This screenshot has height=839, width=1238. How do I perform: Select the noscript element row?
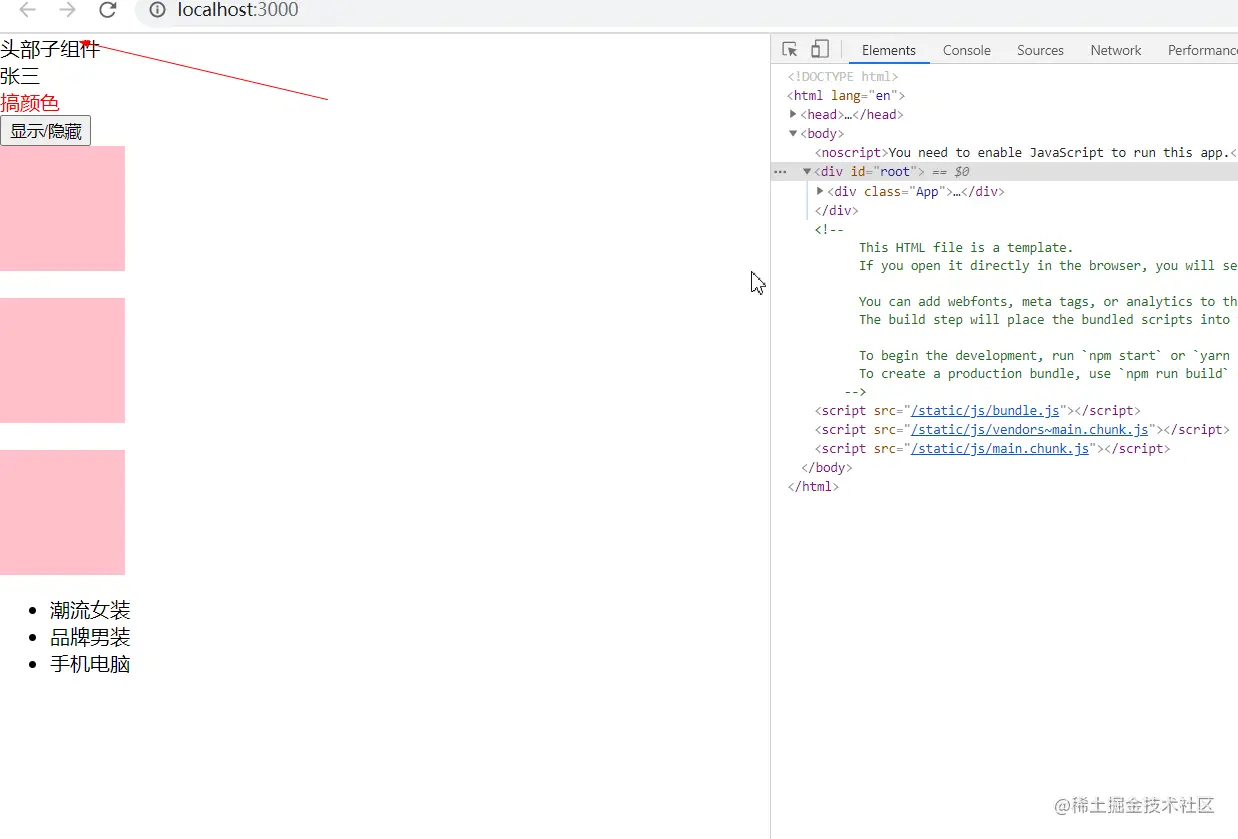pos(1026,153)
